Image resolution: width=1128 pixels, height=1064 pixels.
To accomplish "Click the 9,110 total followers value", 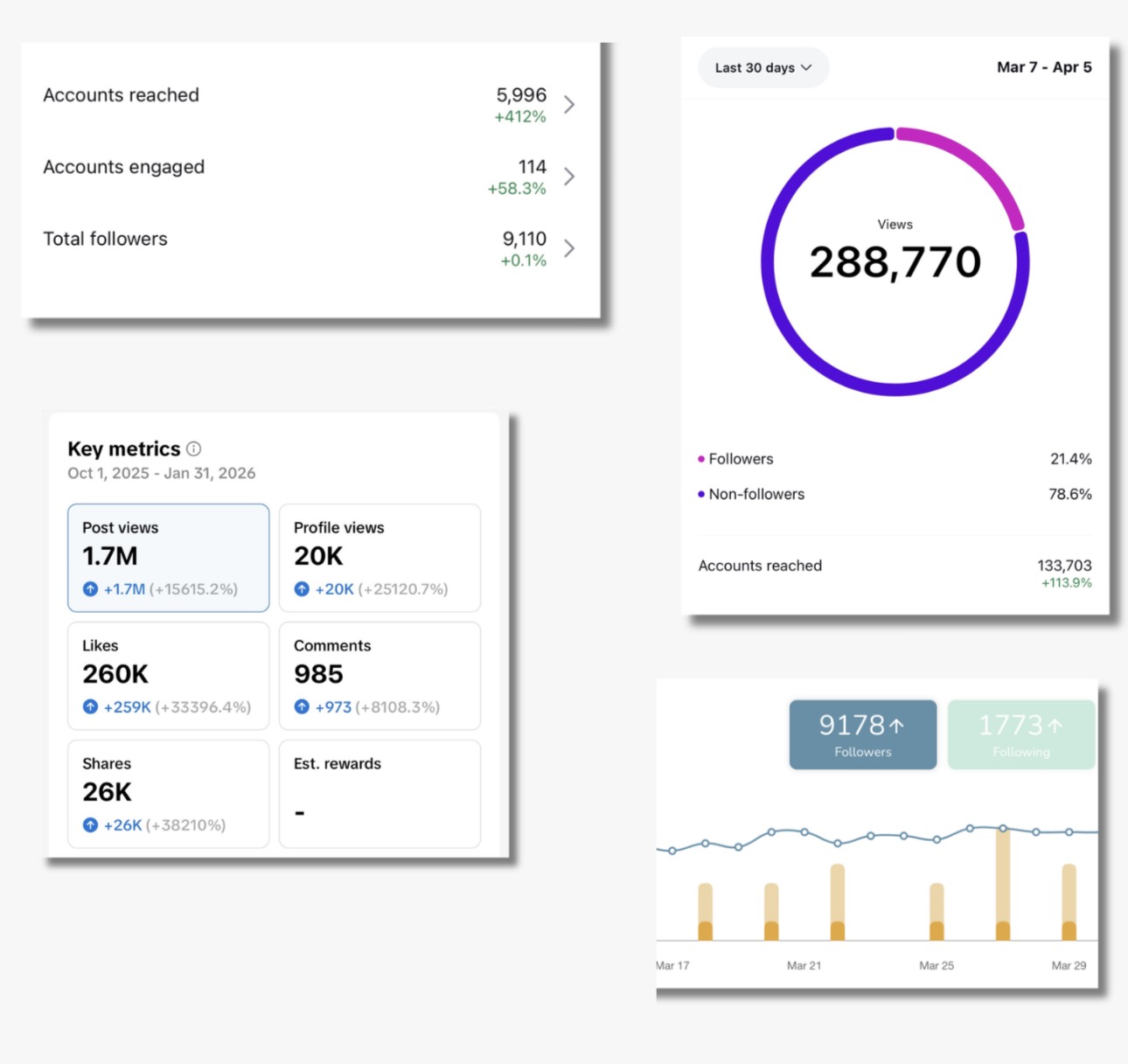I will (525, 239).
